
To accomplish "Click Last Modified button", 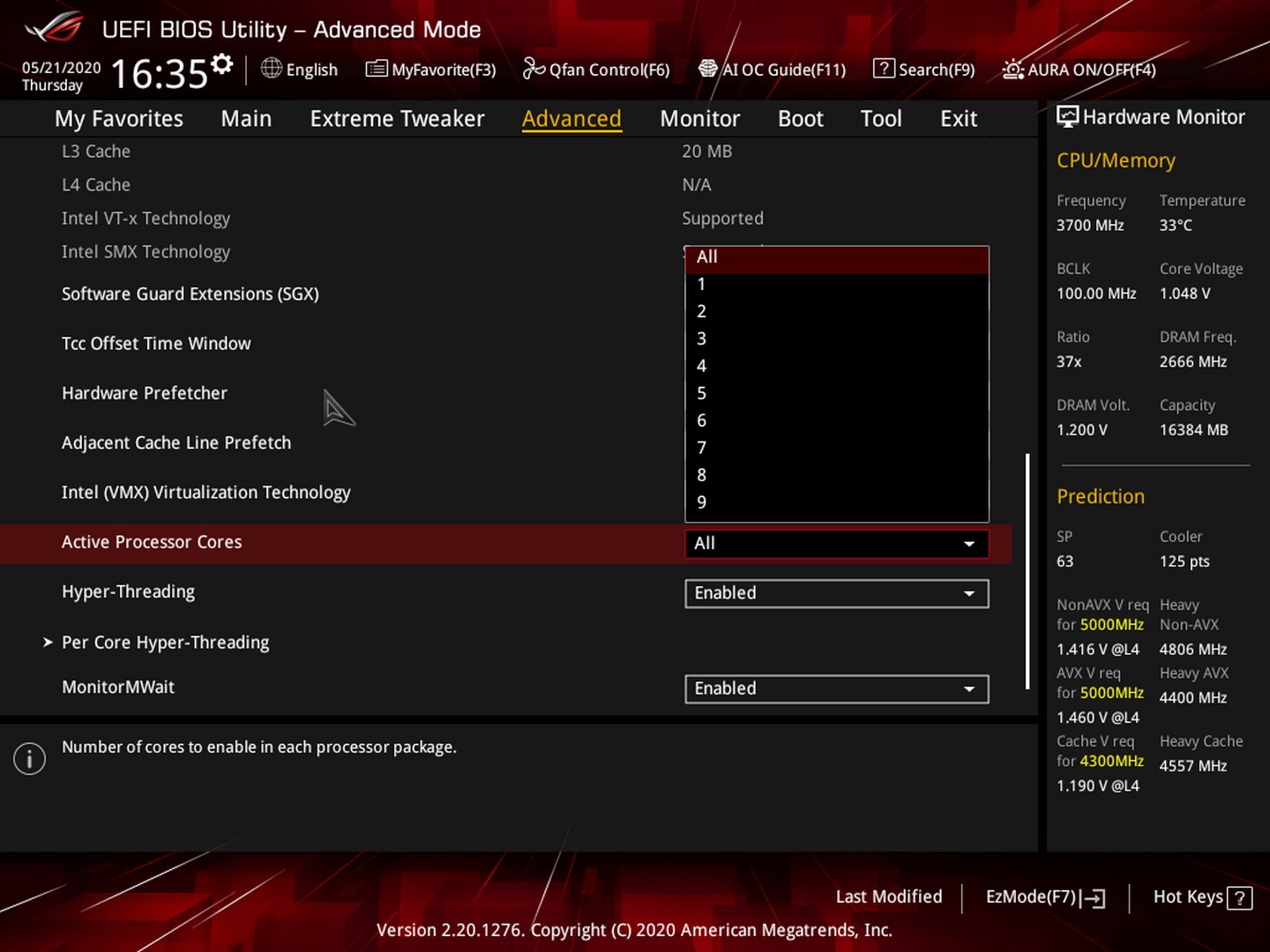I will (x=889, y=896).
